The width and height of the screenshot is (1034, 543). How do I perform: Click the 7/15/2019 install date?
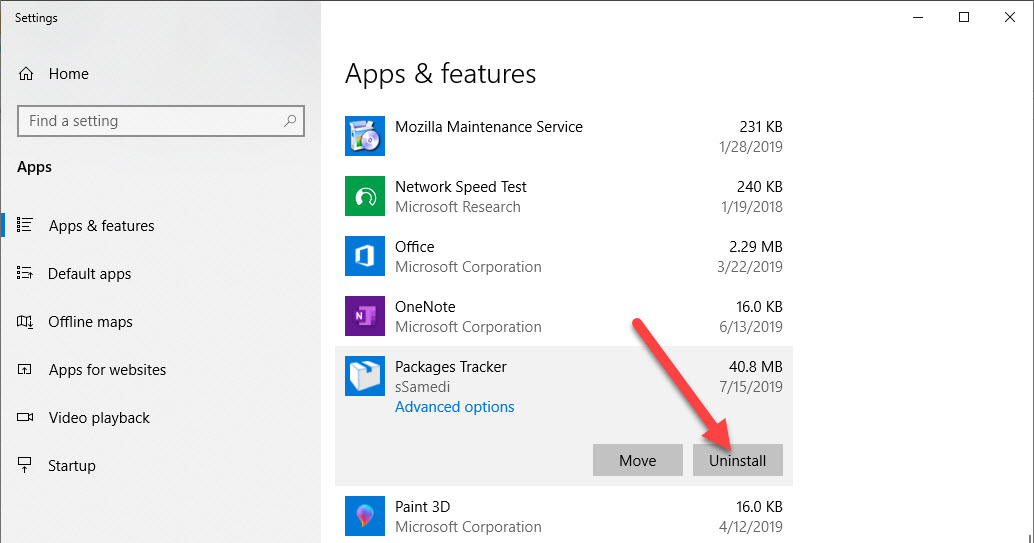(x=751, y=387)
